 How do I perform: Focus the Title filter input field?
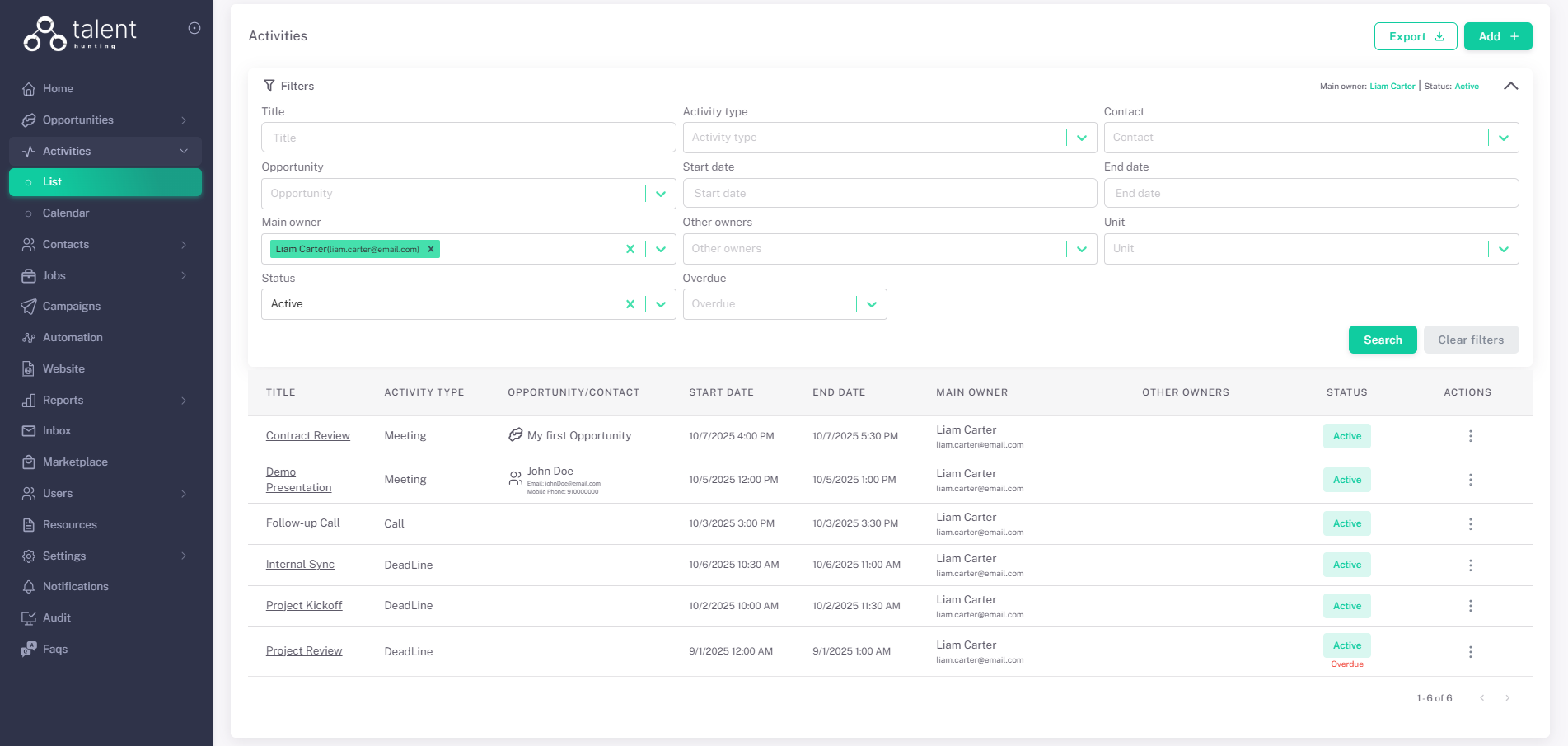tap(468, 138)
